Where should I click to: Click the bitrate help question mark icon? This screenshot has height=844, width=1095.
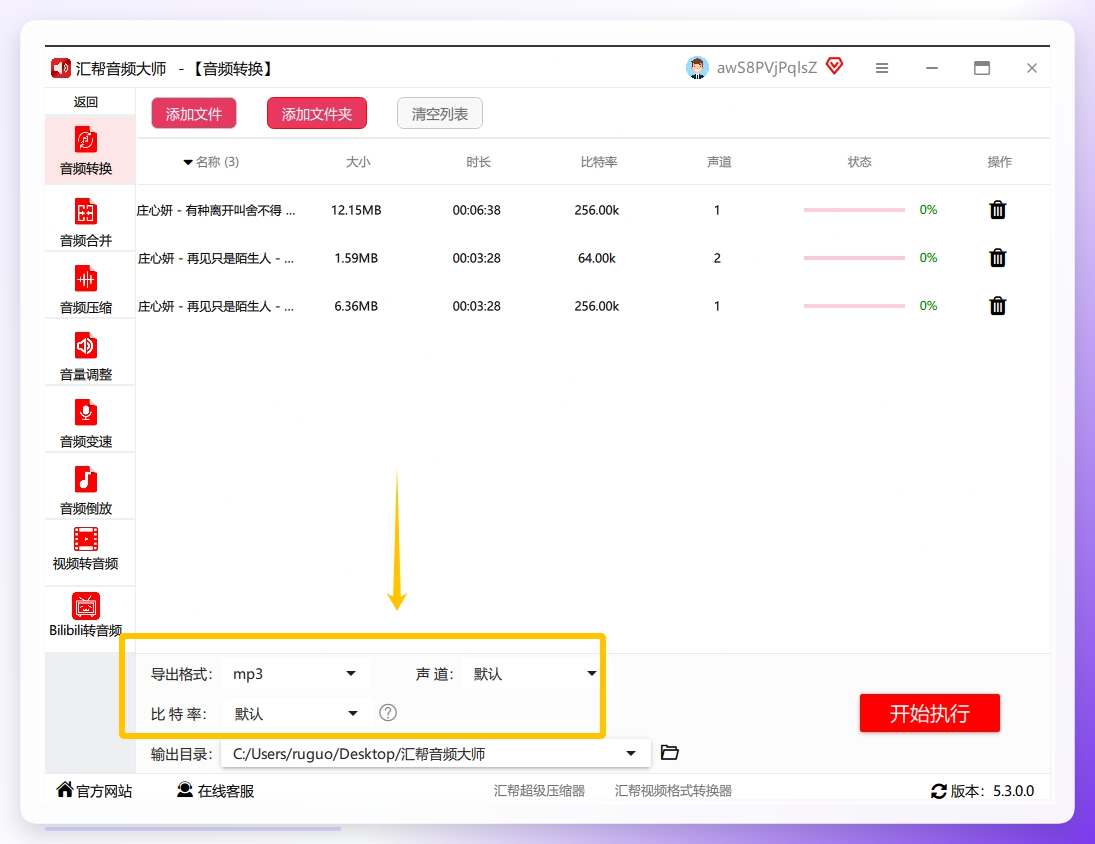coord(388,713)
